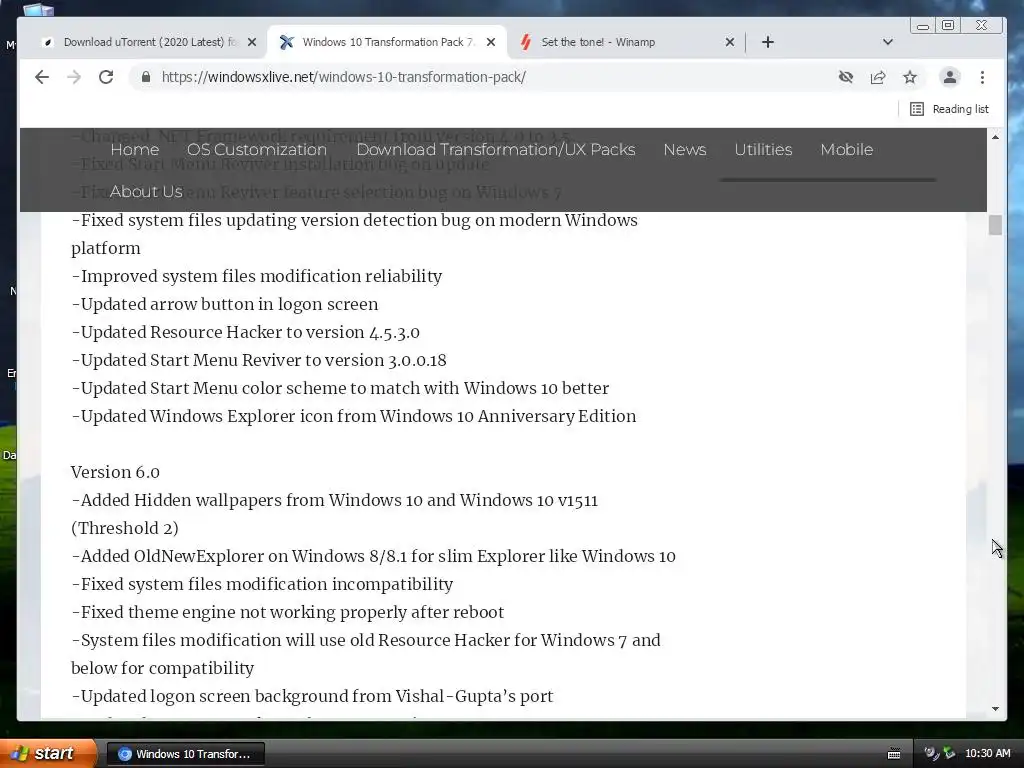Click 'Updated Windows Explorer icon' line
This screenshot has width=1024, height=768.
(x=353, y=417)
